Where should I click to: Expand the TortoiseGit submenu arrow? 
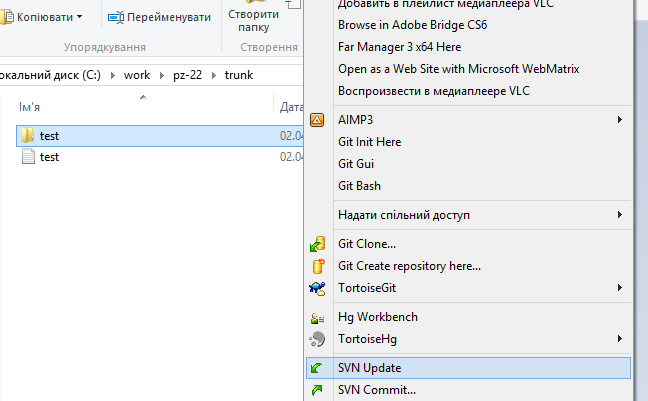619,288
